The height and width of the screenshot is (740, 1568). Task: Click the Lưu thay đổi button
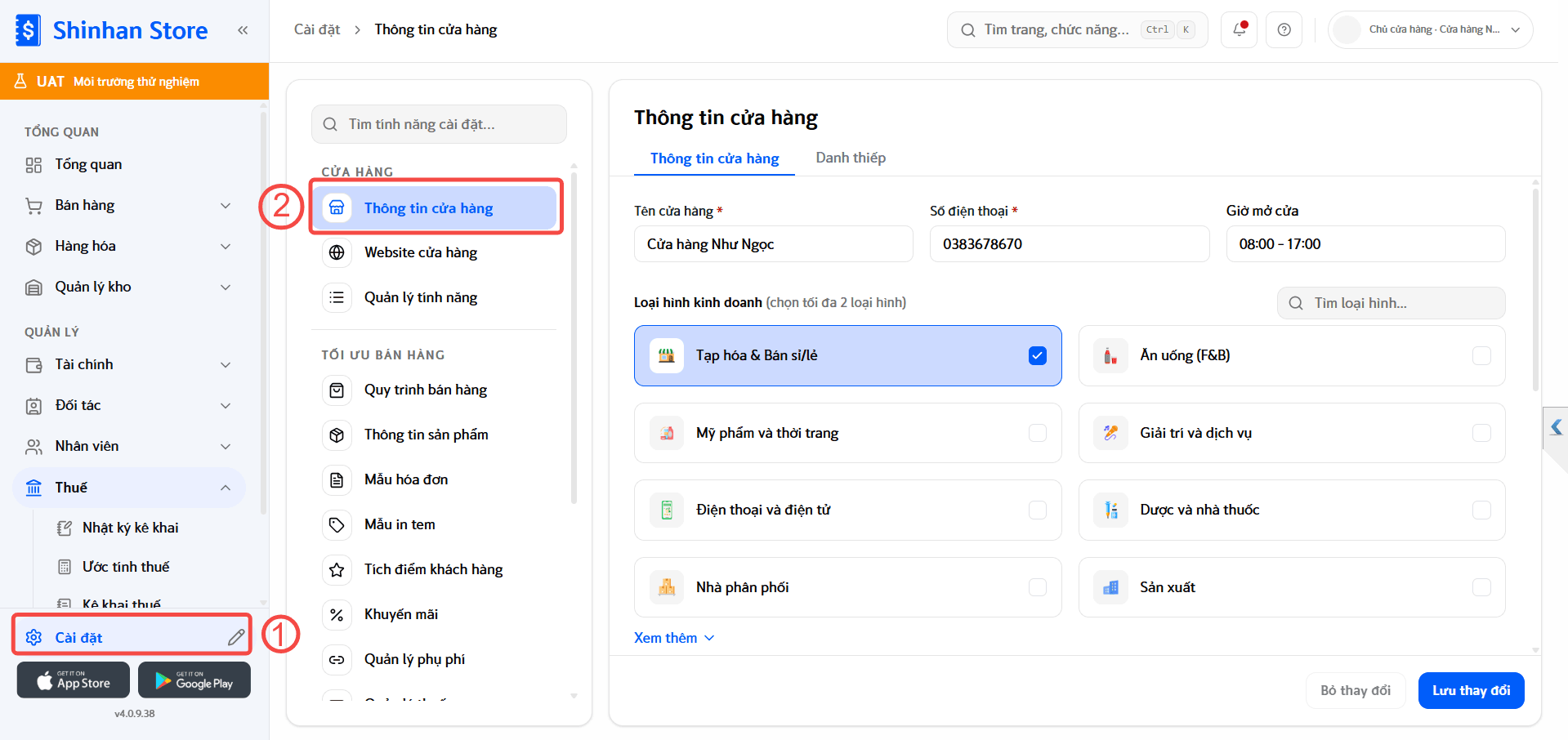[x=1471, y=690]
